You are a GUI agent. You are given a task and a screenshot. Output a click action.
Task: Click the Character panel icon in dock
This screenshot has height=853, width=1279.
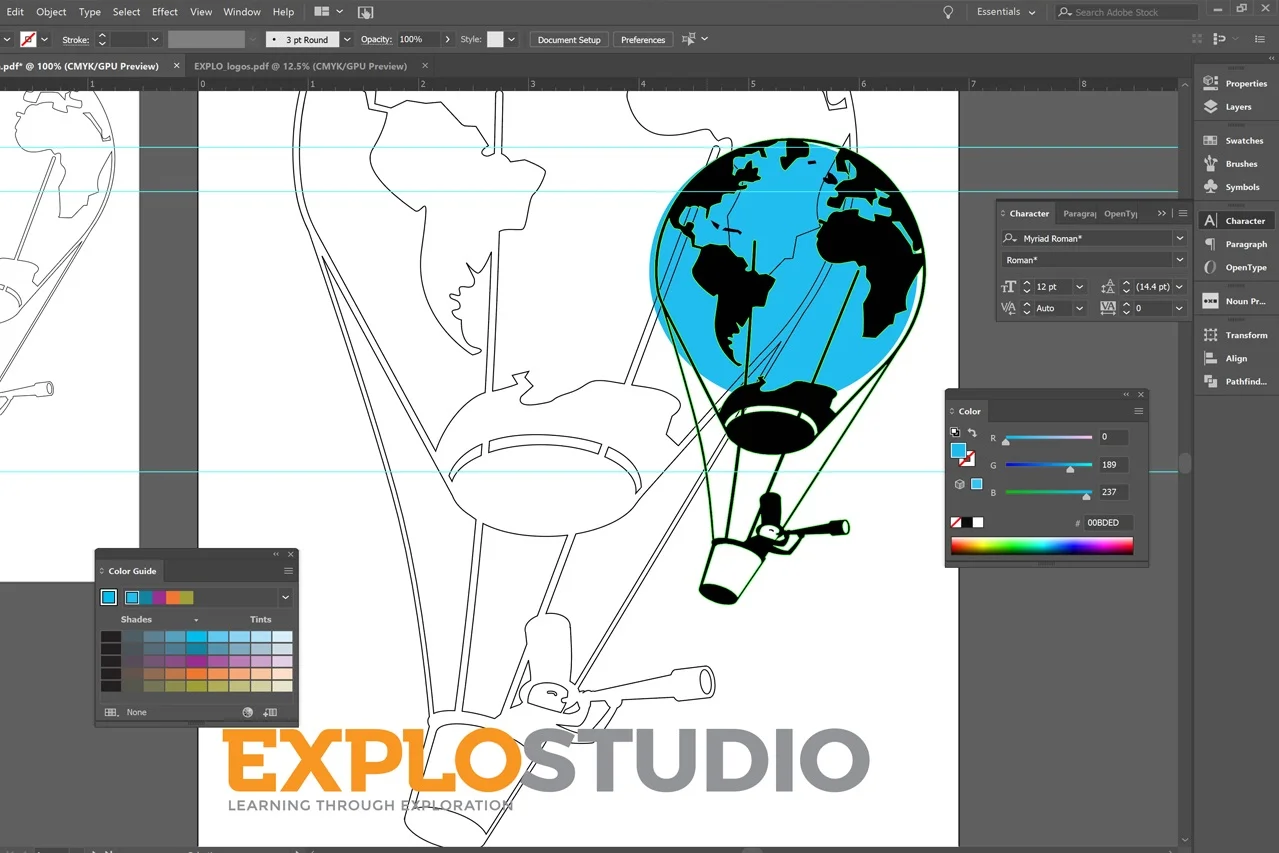[1210, 221]
